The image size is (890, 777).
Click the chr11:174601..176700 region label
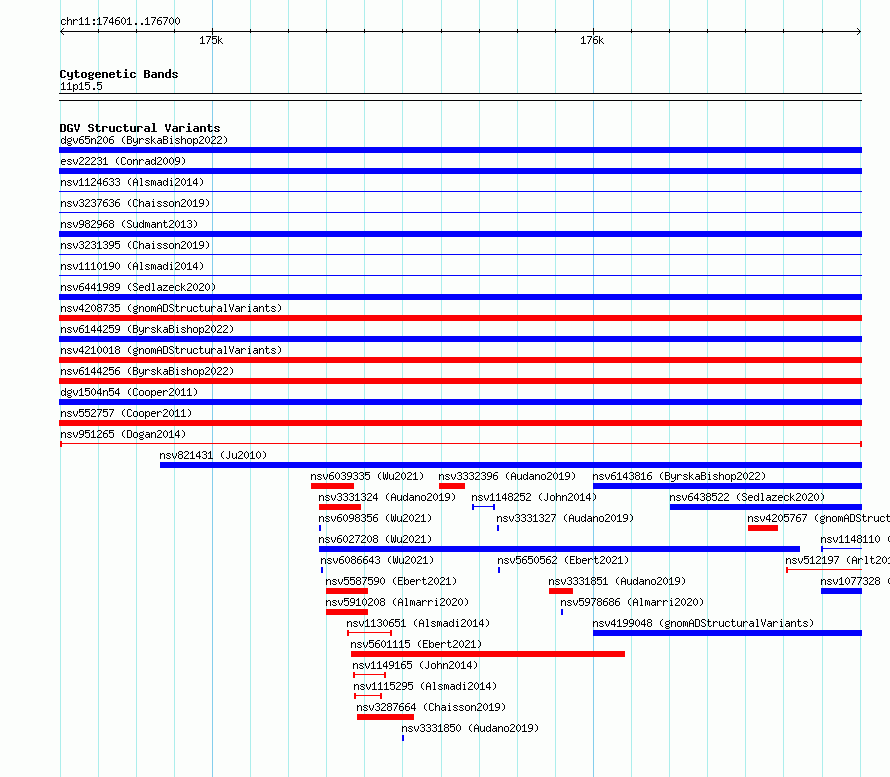(120, 21)
